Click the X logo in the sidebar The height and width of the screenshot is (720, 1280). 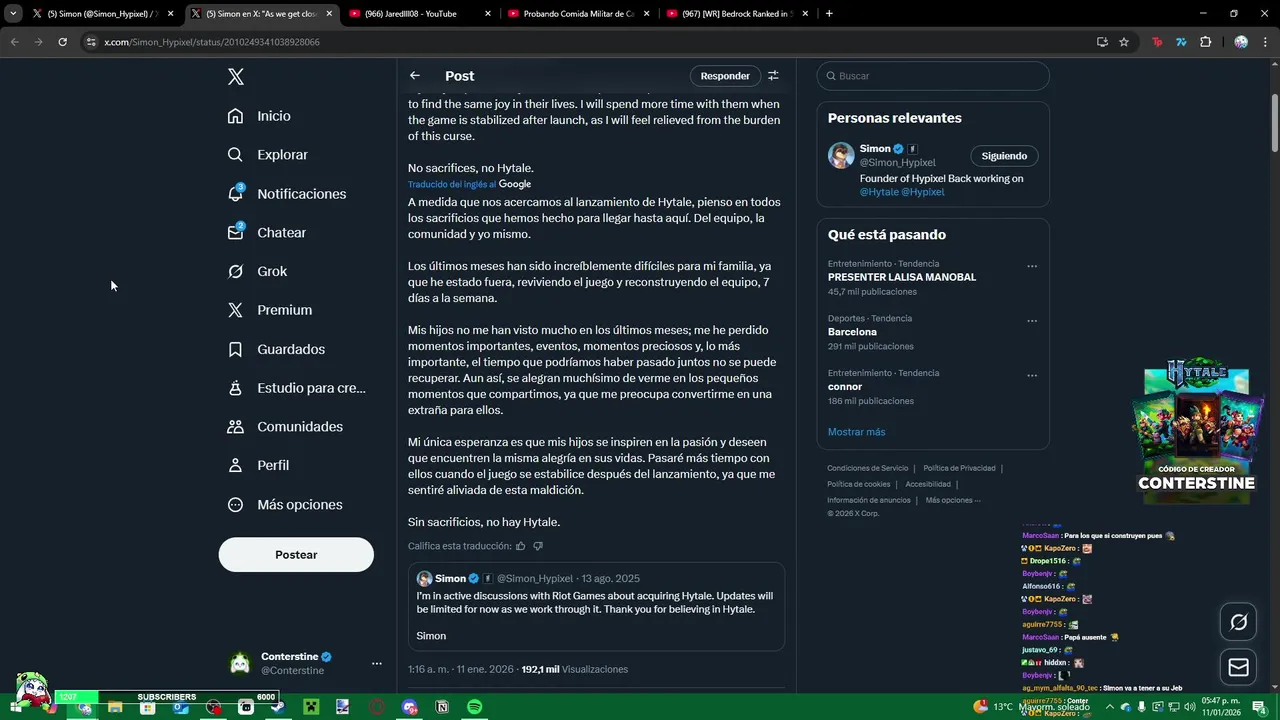pos(235,77)
